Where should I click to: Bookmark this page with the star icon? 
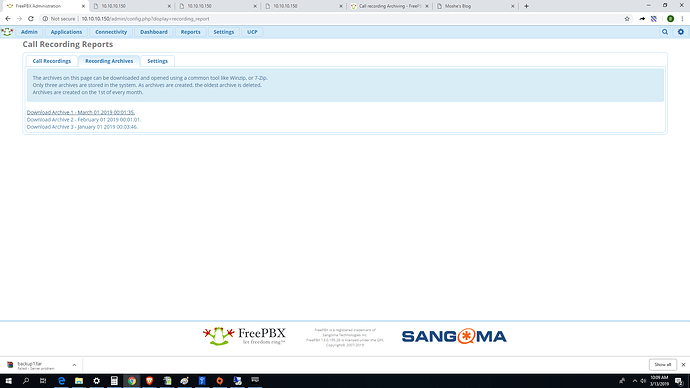[627, 19]
